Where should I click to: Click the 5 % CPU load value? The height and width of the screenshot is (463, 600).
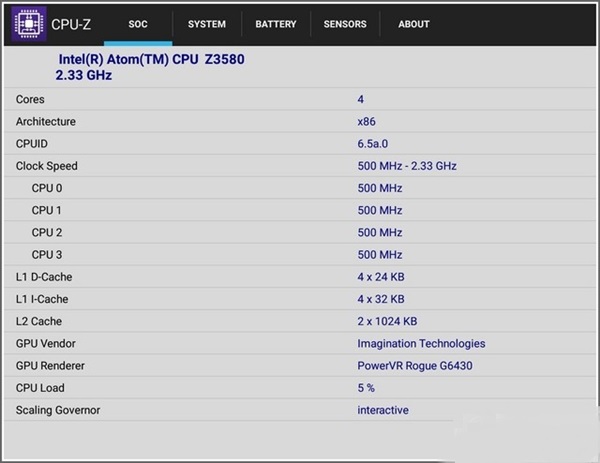(x=366, y=388)
